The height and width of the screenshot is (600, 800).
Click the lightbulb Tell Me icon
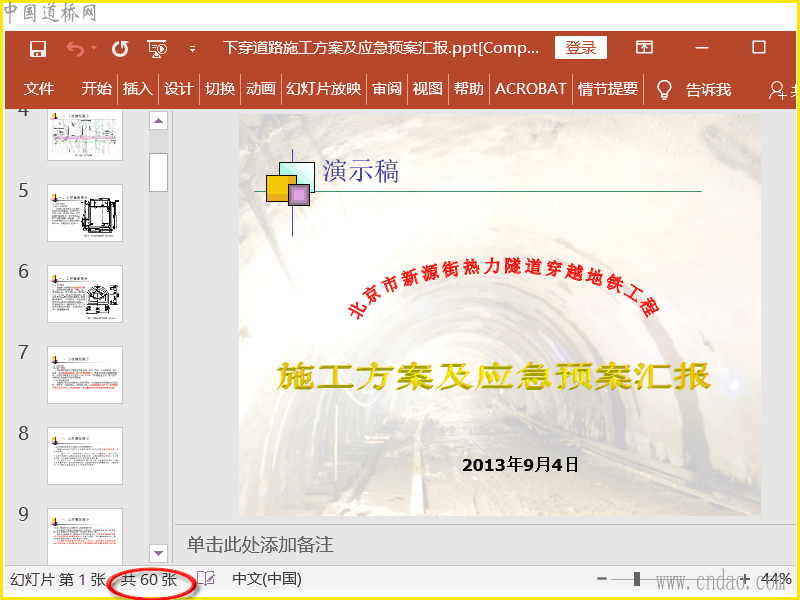click(x=664, y=90)
